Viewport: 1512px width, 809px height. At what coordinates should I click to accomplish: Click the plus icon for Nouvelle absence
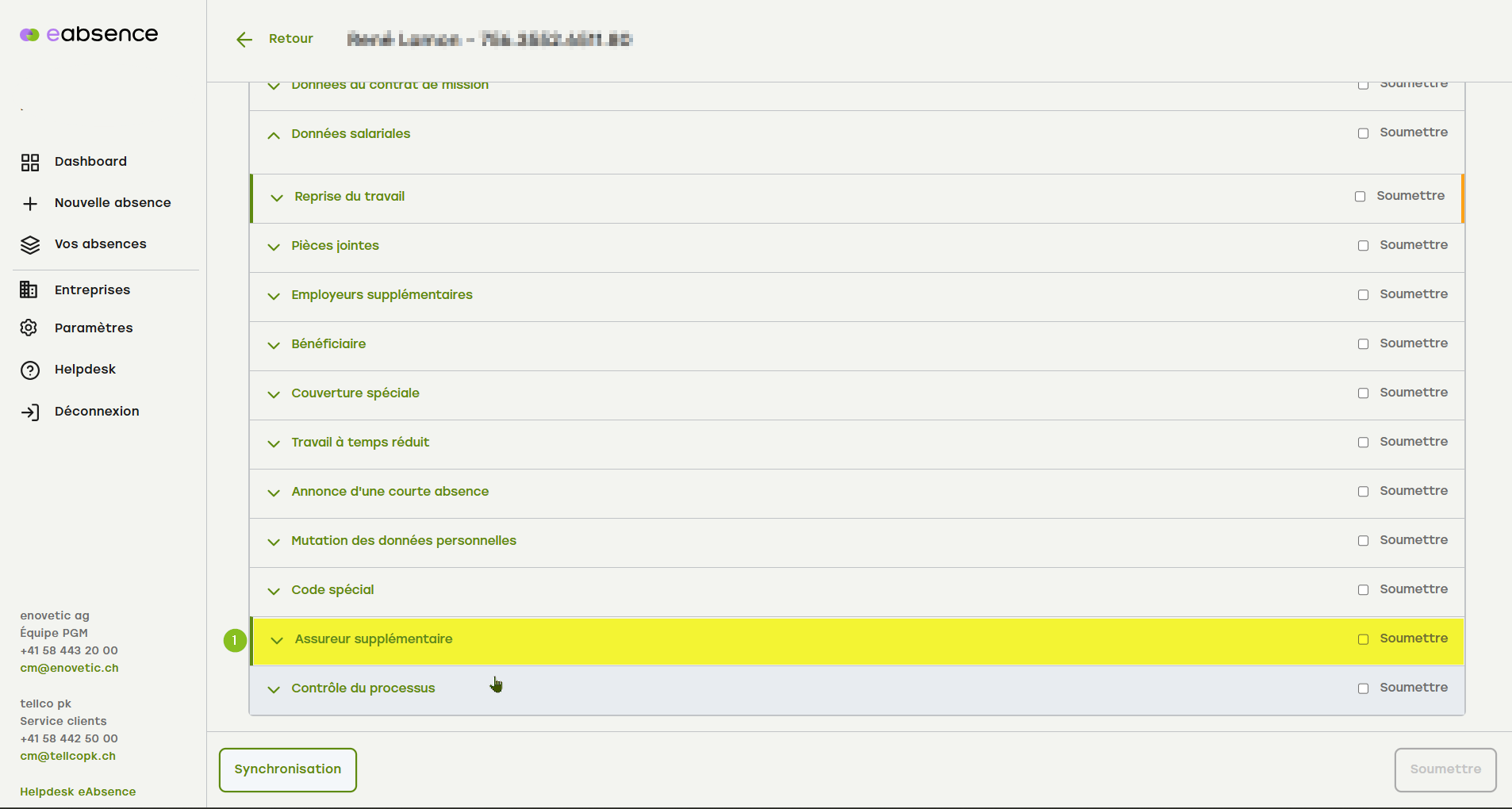(30, 204)
